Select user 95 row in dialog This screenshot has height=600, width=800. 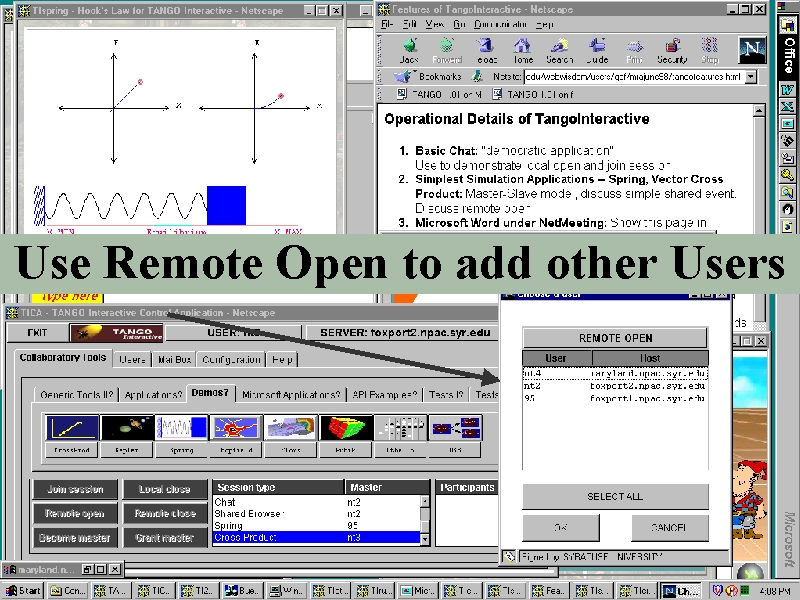pyautogui.click(x=615, y=398)
